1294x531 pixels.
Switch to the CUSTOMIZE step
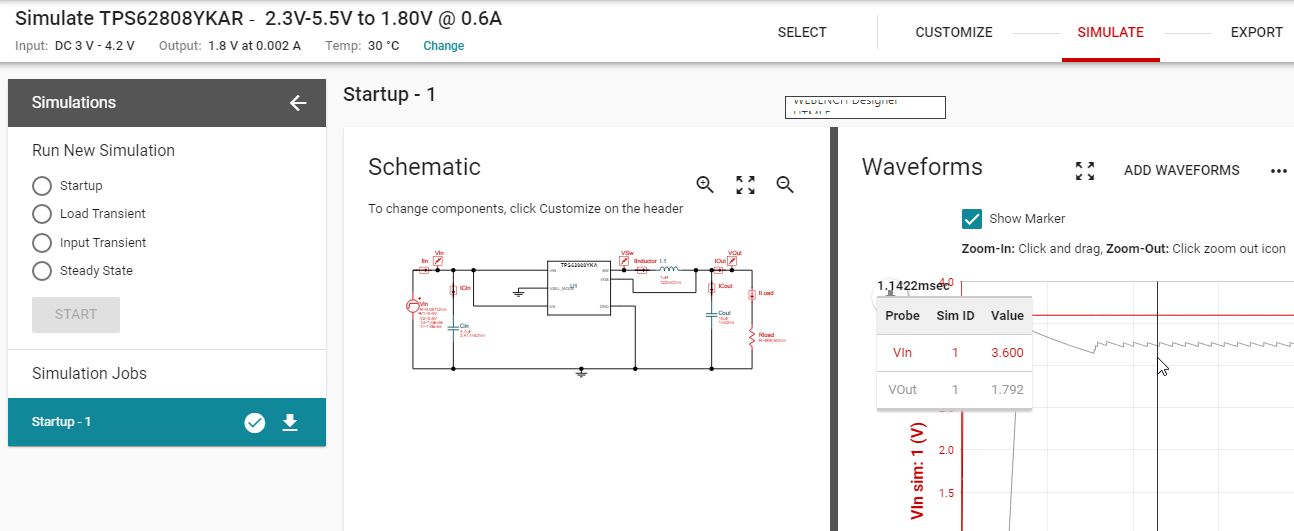(954, 32)
